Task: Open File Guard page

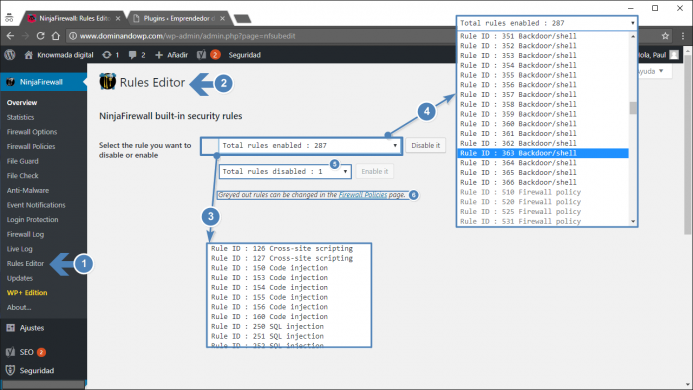Action: pyautogui.click(x=23, y=161)
